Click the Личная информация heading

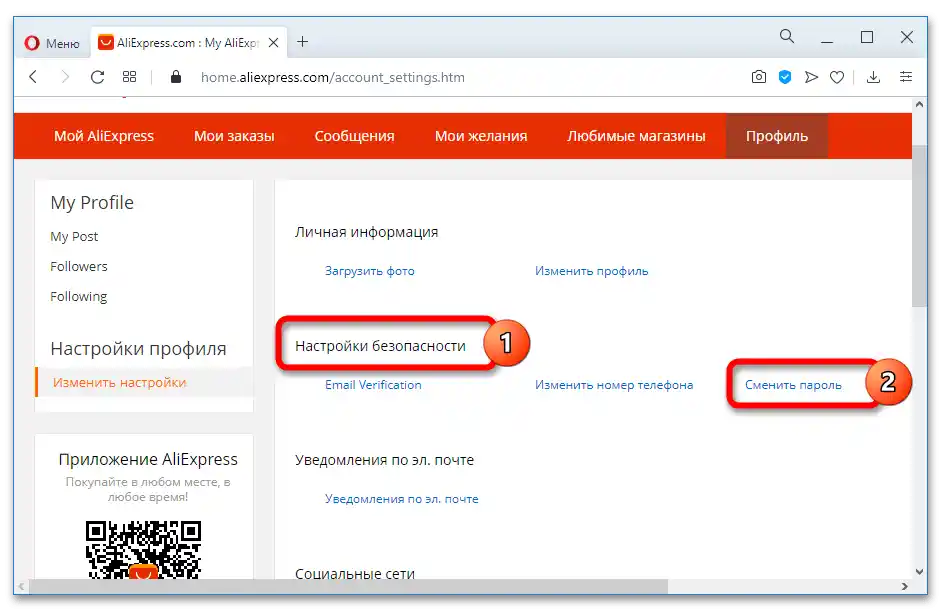pyautogui.click(x=367, y=232)
